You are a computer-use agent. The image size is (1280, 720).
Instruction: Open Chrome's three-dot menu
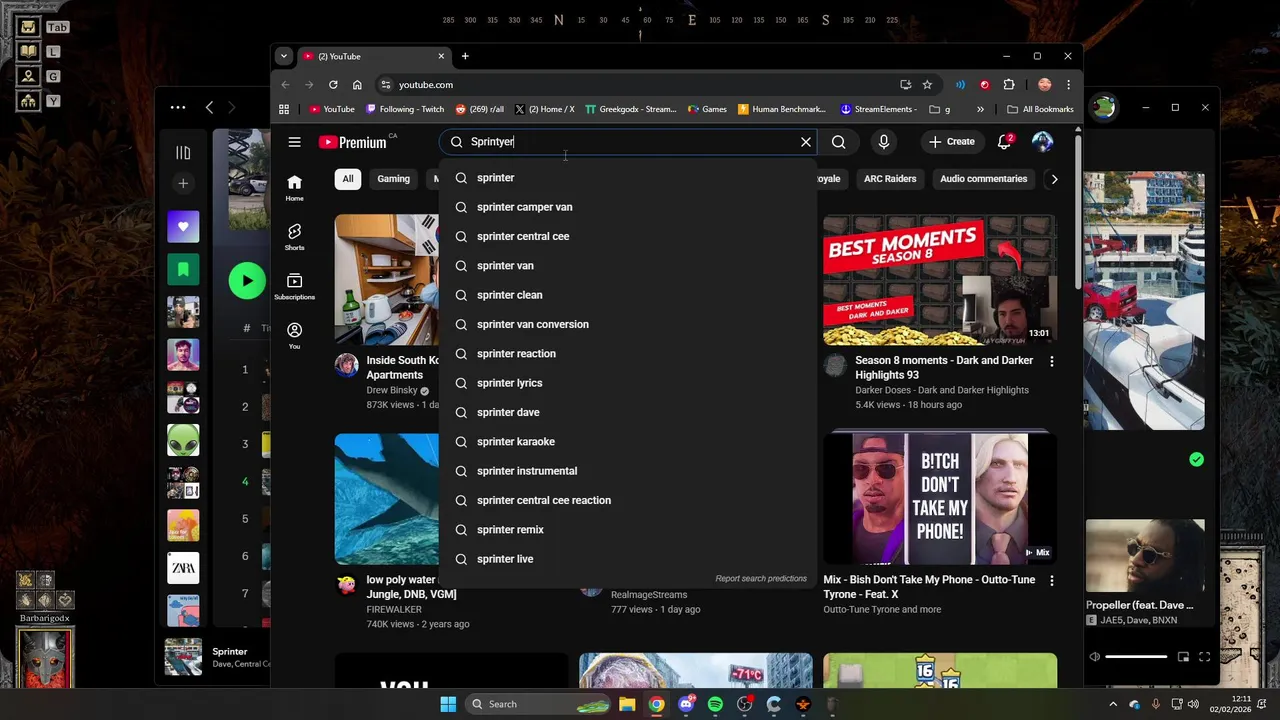tap(1068, 85)
